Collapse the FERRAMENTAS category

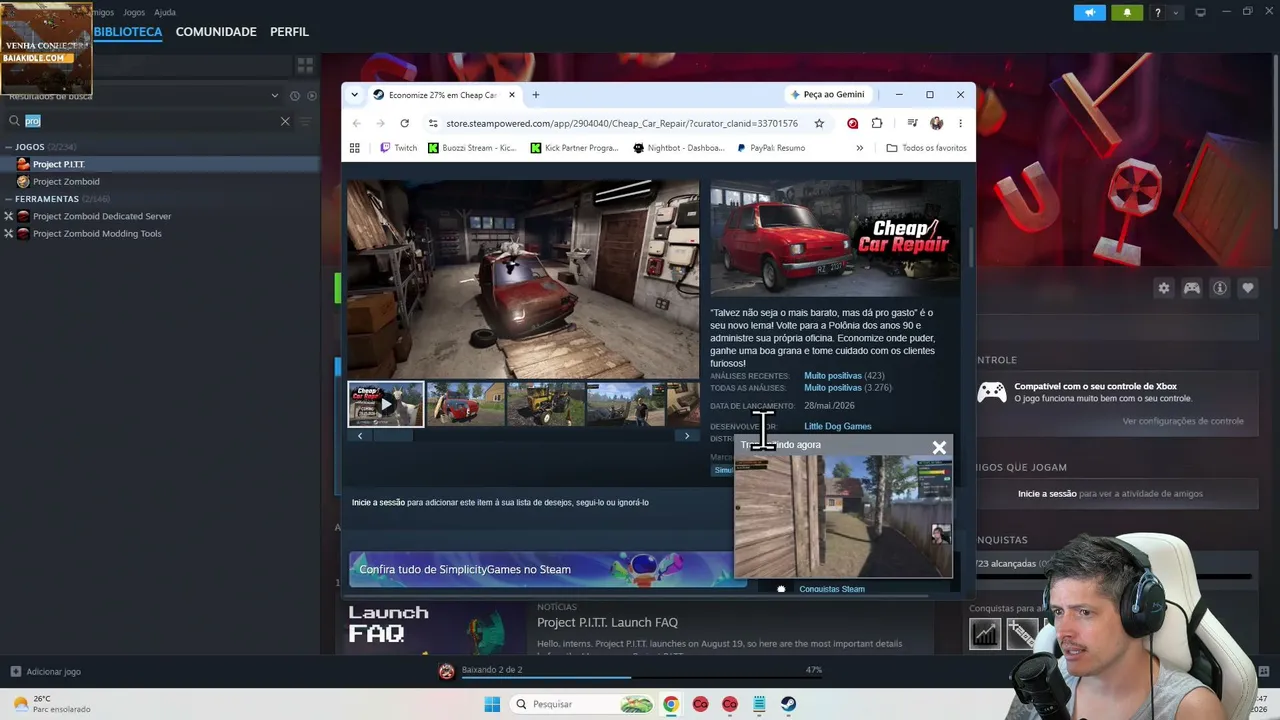(x=8, y=199)
